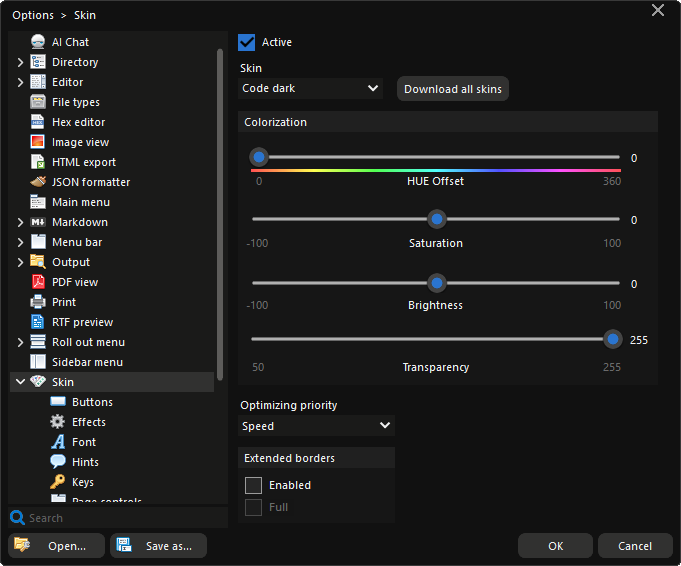Collapse the Skin tree node
Image resolution: width=681 pixels, height=566 pixels.
[x=20, y=382]
